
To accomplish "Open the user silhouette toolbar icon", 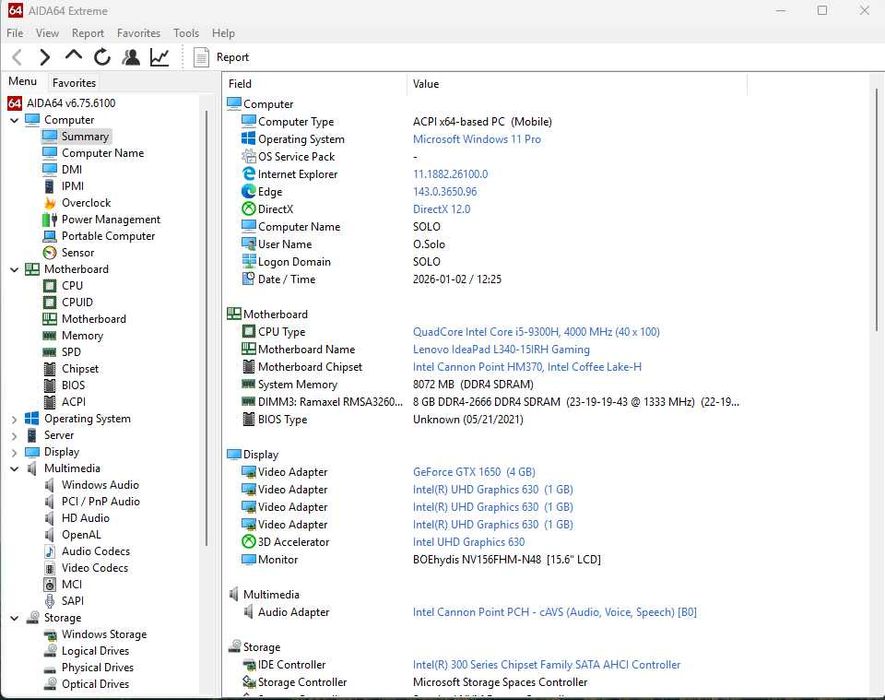I will [x=131, y=57].
